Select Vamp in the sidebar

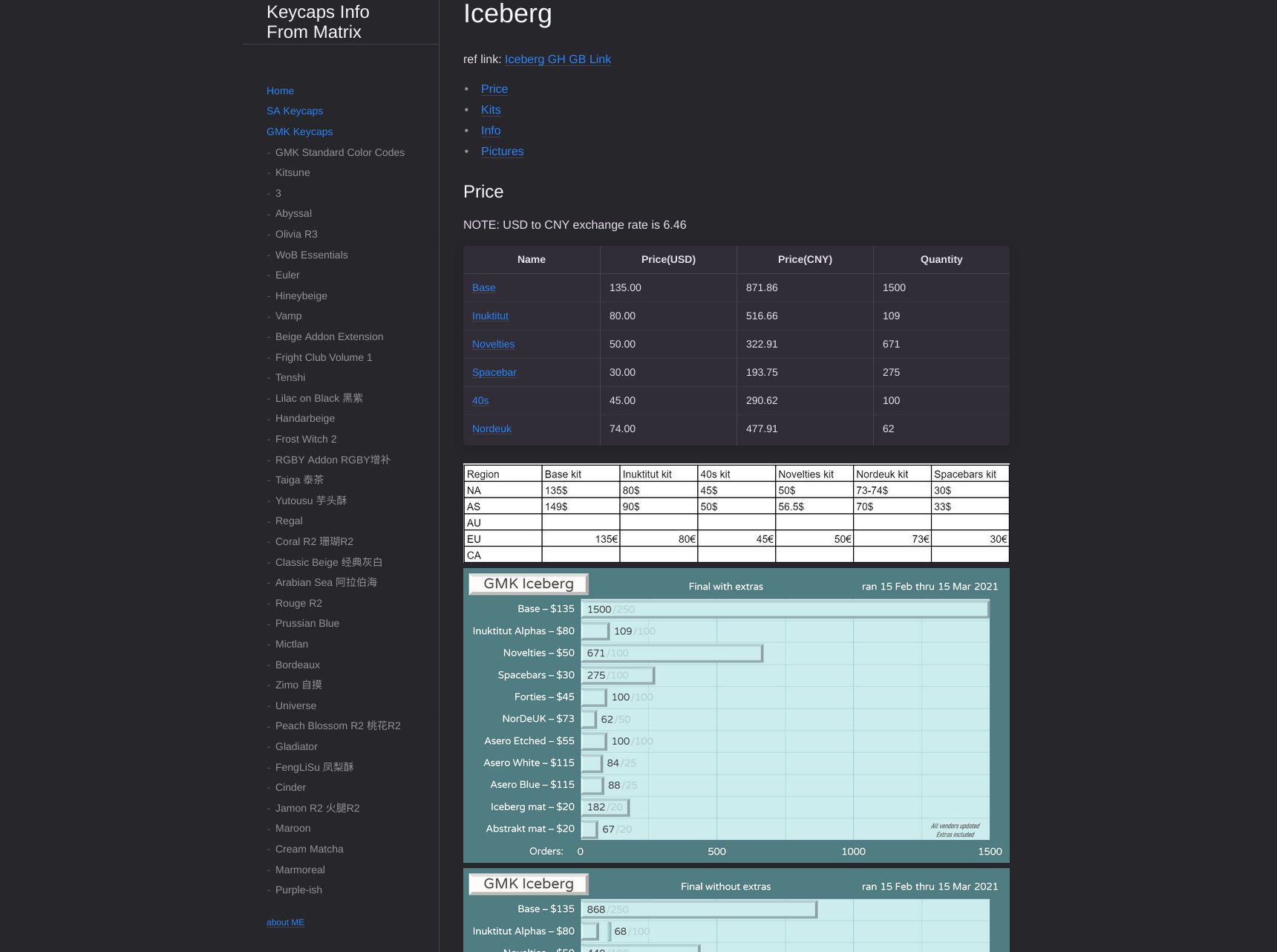coord(288,316)
